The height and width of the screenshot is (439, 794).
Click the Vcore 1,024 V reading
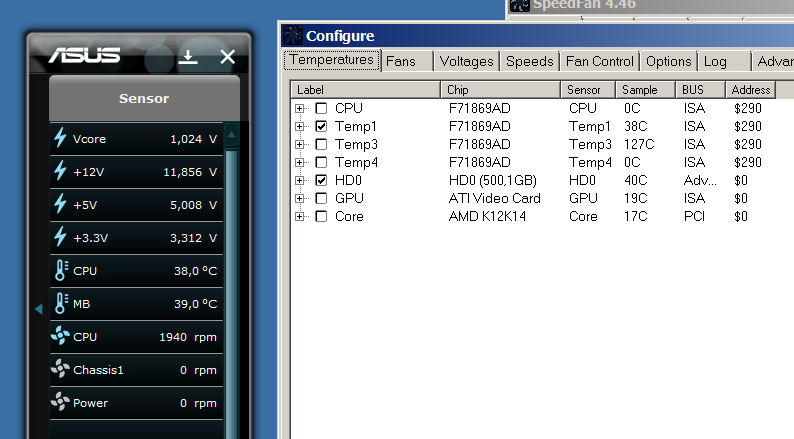pos(193,139)
